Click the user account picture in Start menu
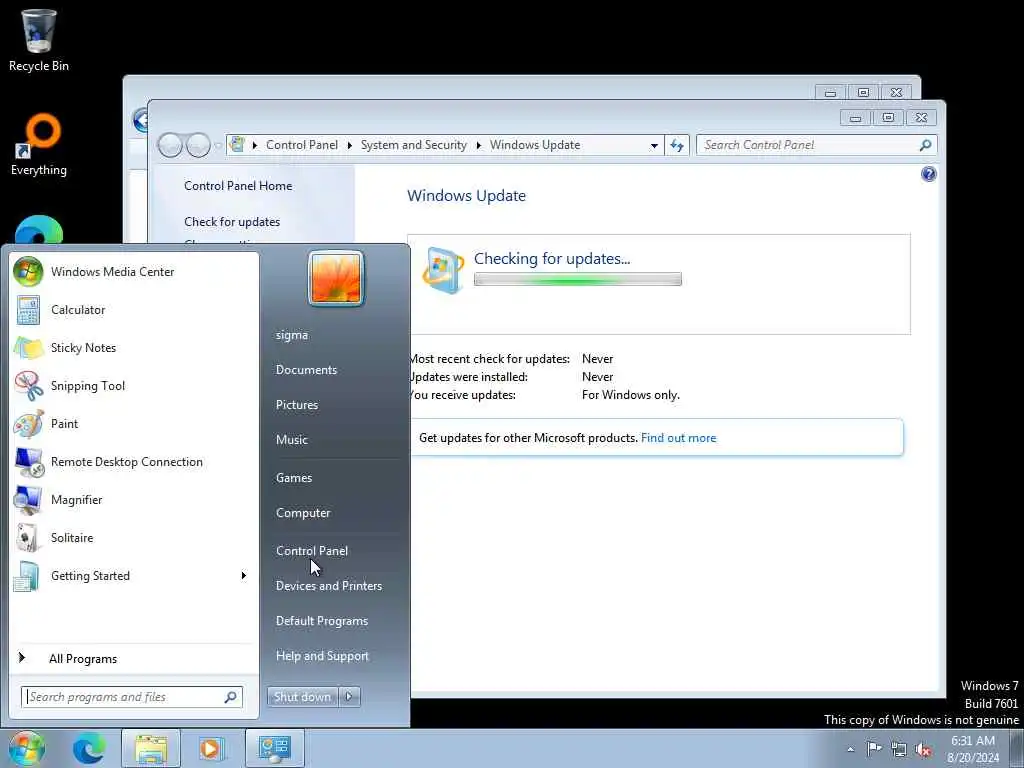 click(336, 279)
